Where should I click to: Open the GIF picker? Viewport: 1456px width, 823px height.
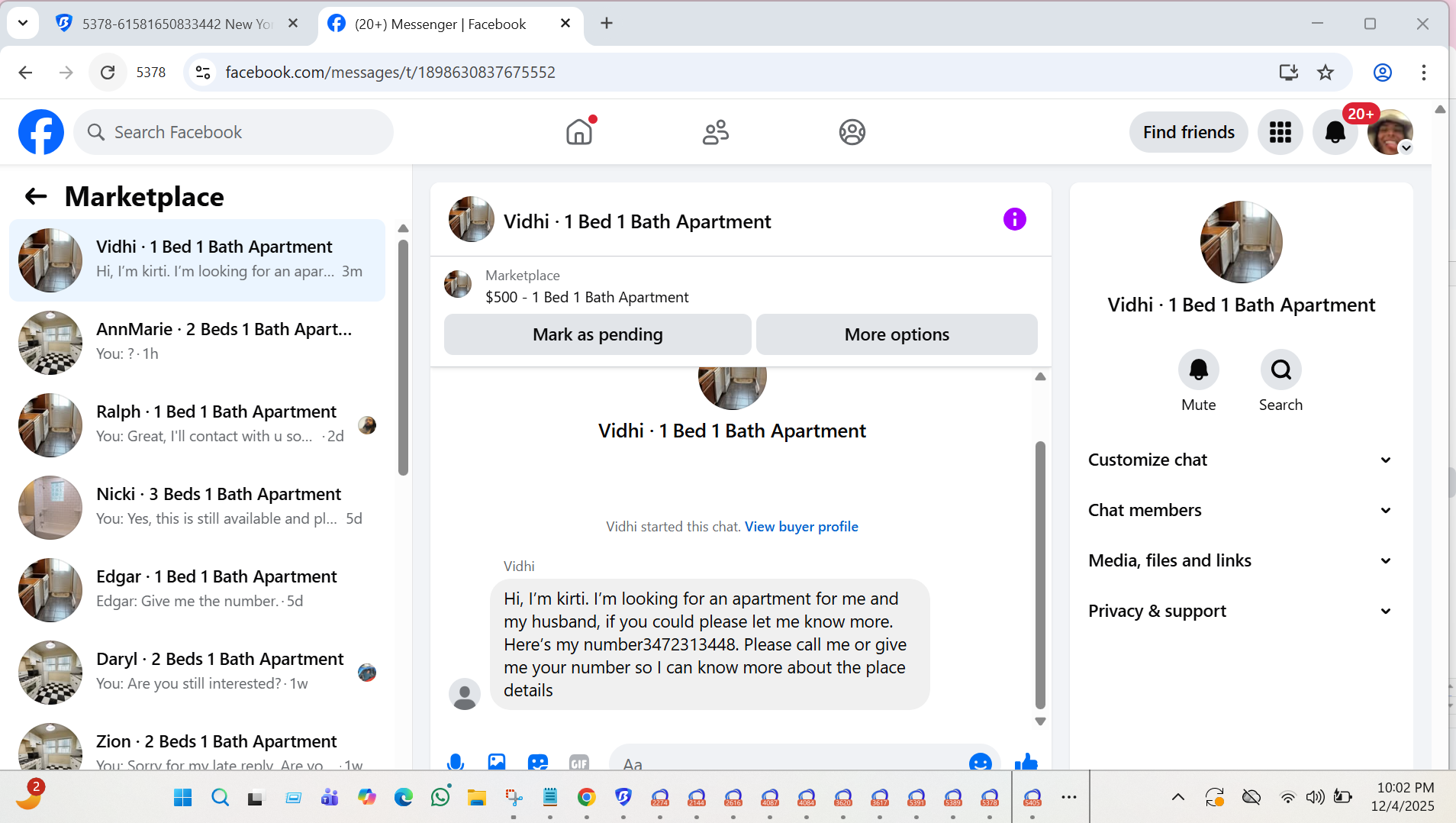click(x=579, y=761)
